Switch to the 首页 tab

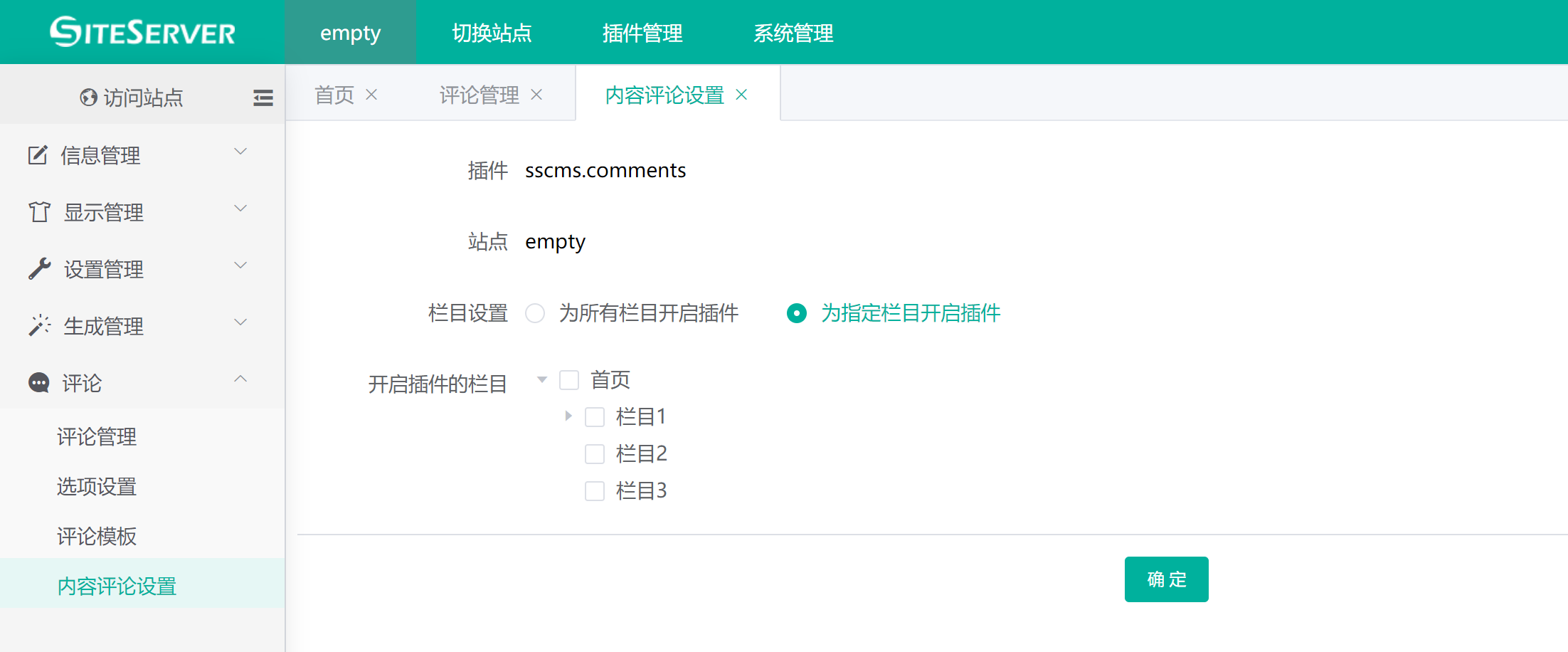[334, 95]
